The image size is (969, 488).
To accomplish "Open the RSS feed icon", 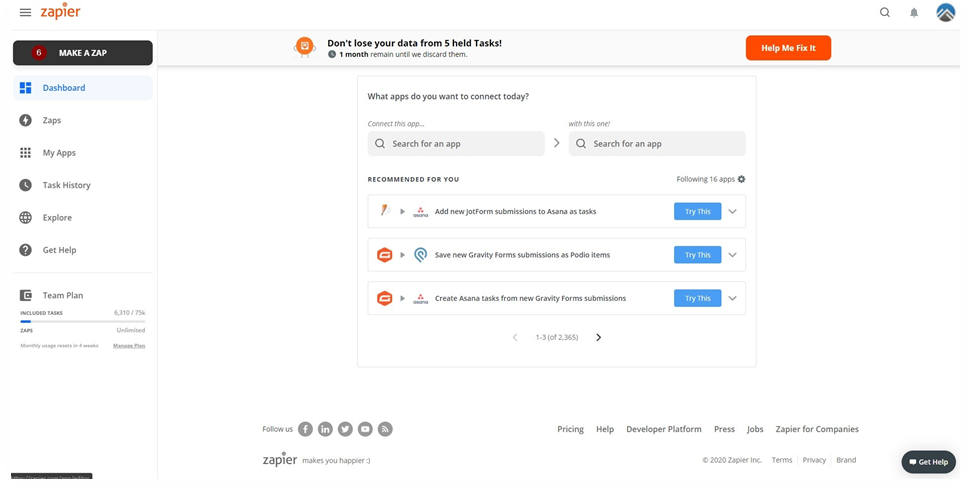I will (x=385, y=429).
